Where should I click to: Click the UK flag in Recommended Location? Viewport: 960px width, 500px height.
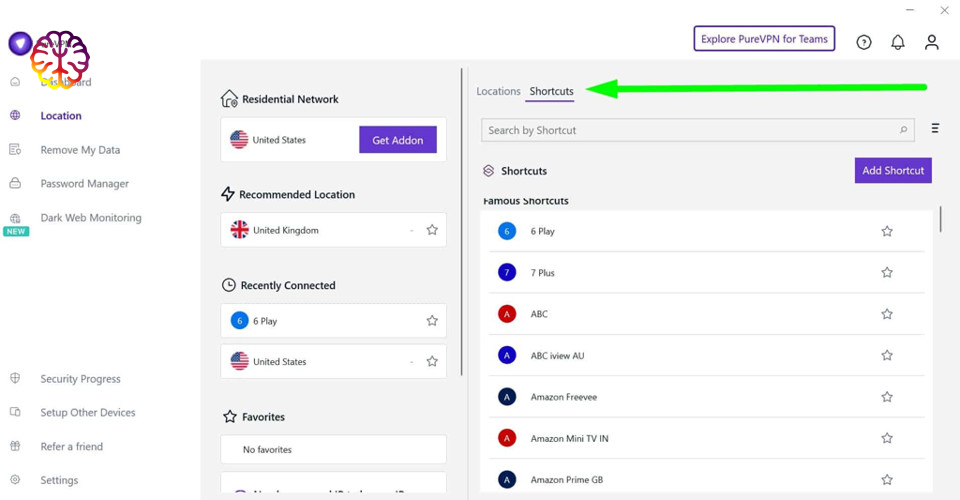pyautogui.click(x=239, y=229)
